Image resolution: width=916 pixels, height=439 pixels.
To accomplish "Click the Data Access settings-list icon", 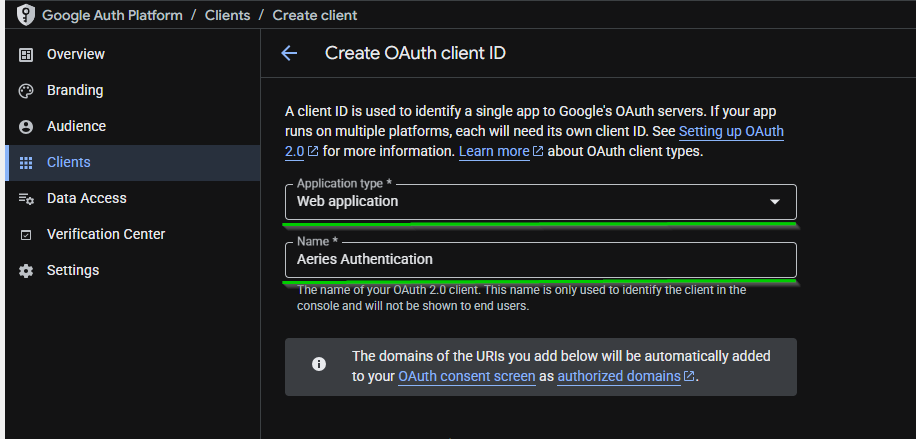I will (x=26, y=199).
